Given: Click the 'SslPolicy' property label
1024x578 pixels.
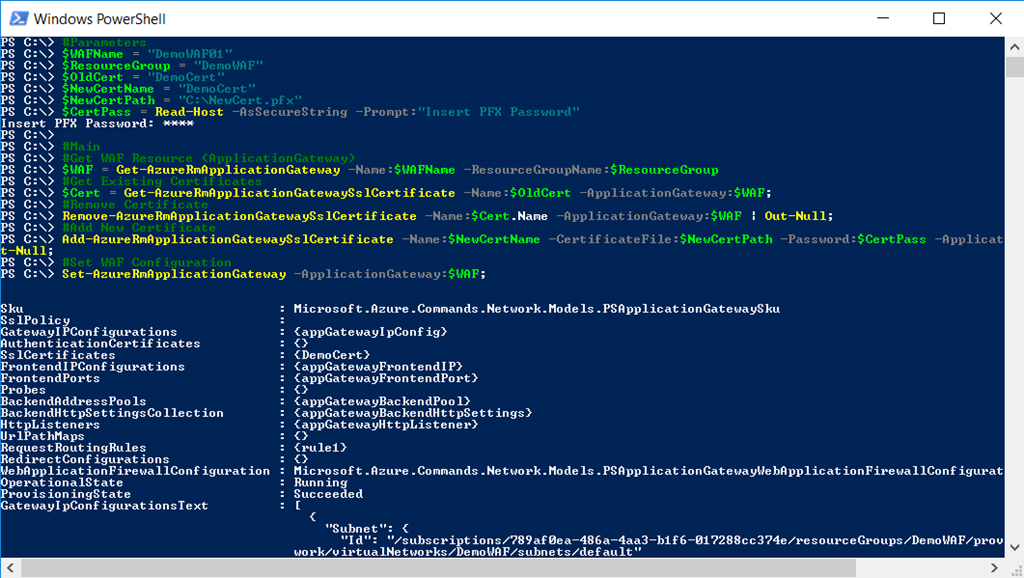Looking at the screenshot, I should [x=35, y=321].
